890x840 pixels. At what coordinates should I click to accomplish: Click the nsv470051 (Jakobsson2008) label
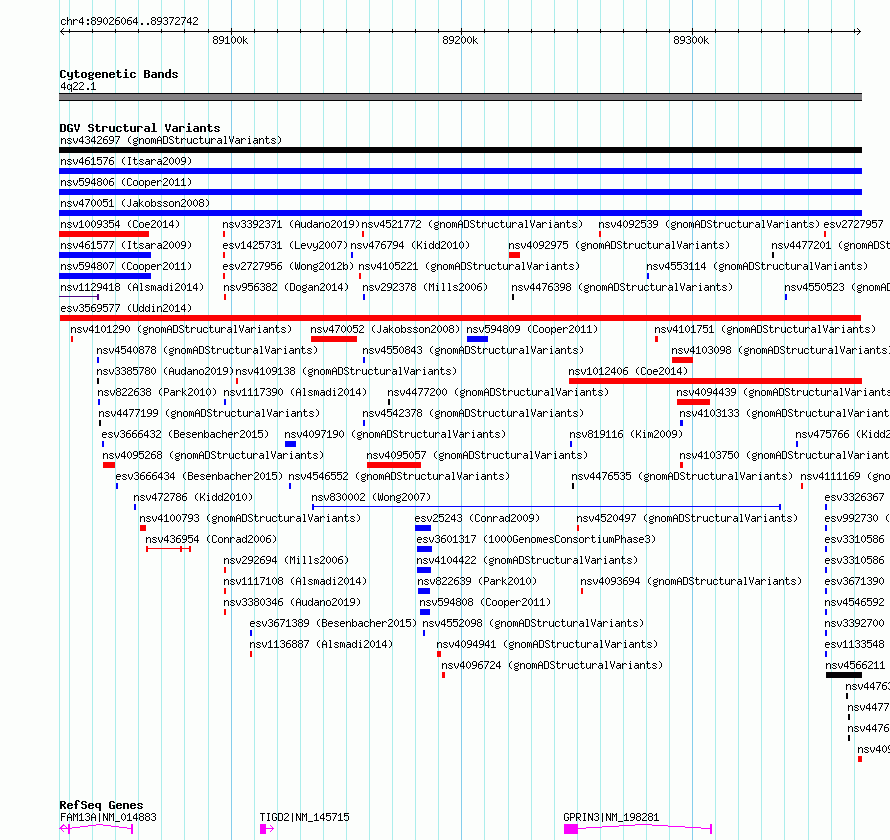135,203
